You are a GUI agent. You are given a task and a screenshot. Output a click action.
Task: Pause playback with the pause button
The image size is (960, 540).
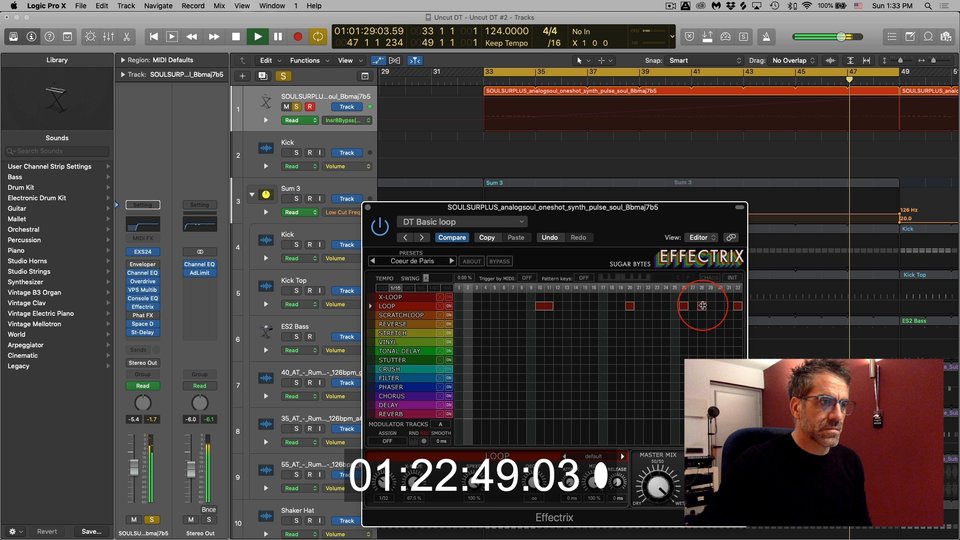coord(278,37)
